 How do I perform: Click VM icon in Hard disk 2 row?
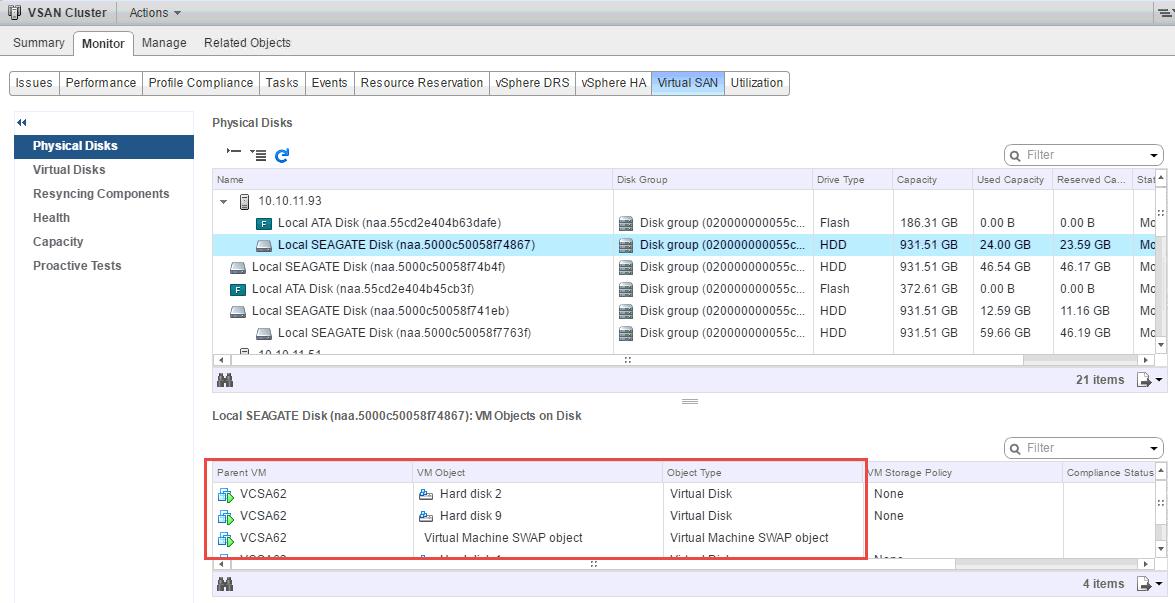tap(226, 494)
